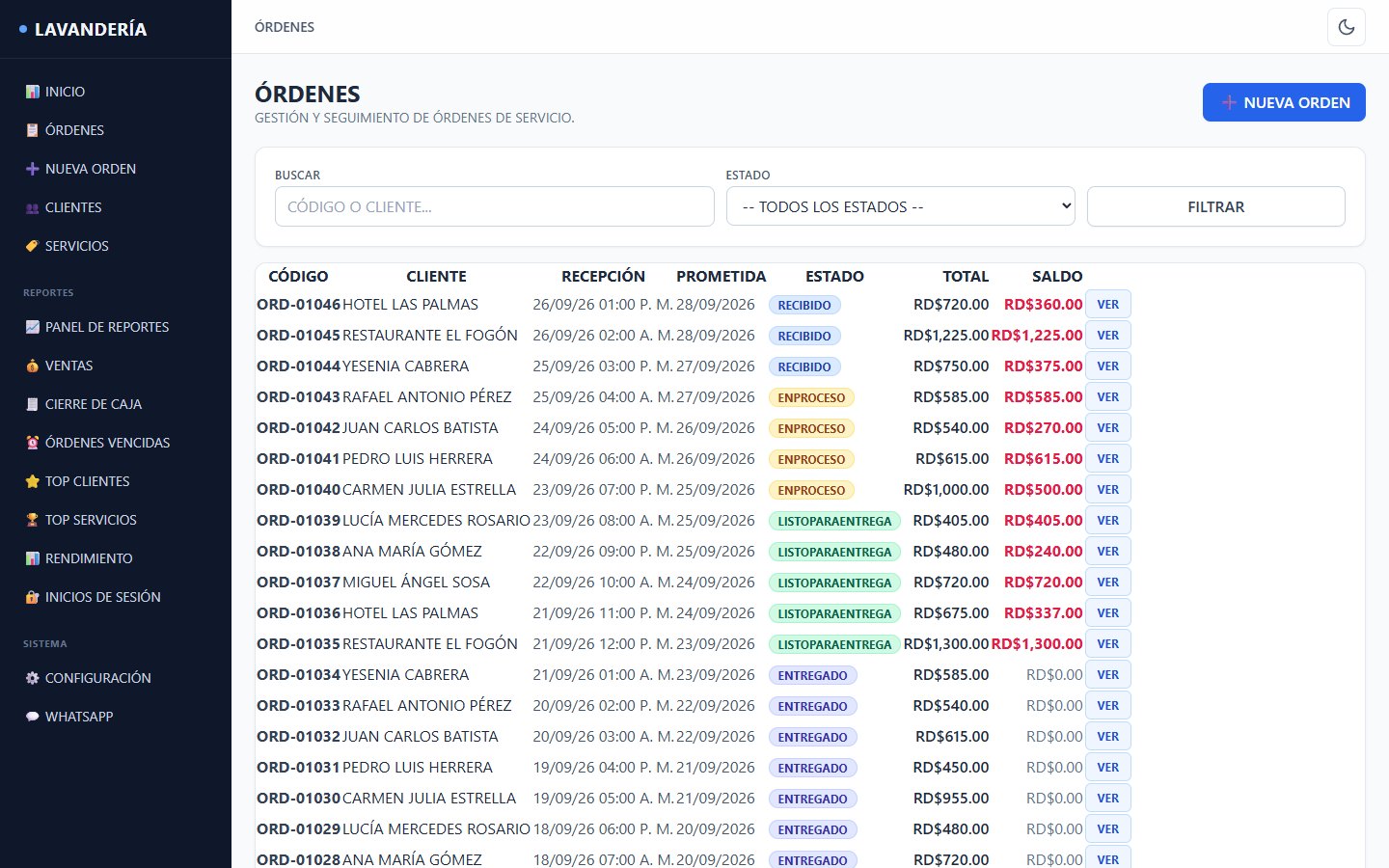Open the Inicio menu item
Screen dimensions: 1389x868
(116, 92)
